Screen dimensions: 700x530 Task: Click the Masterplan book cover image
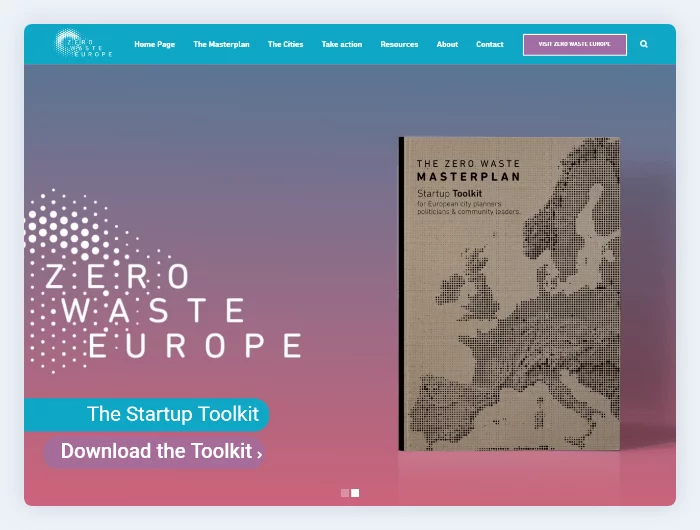point(509,294)
